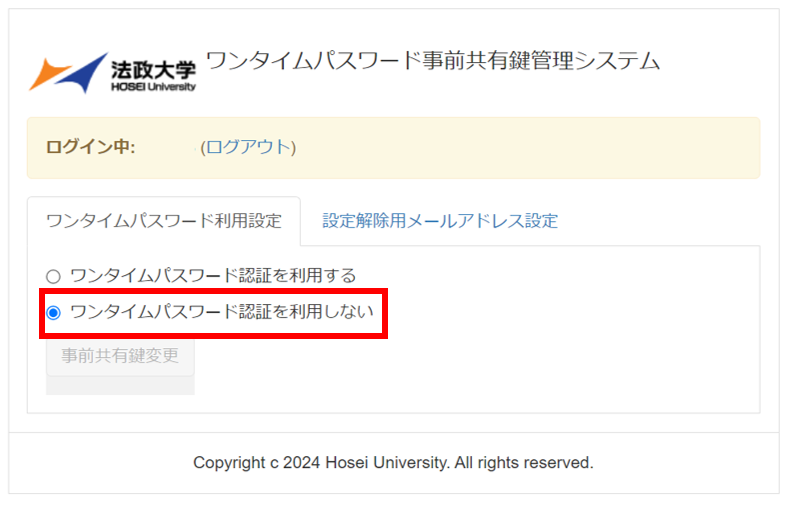Click the Hosei University logo
Screen dimensions: 795x512
(112, 73)
